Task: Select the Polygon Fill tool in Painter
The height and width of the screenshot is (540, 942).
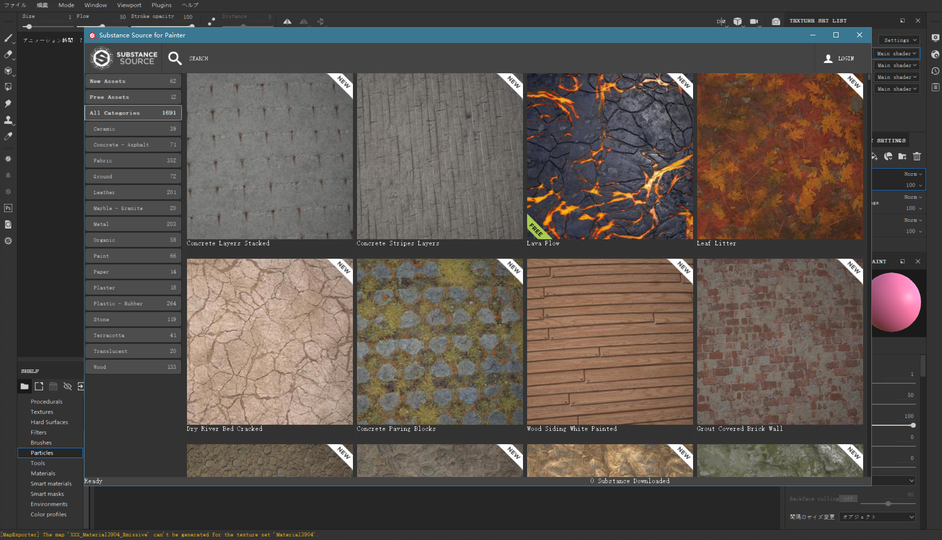Action: pyautogui.click(x=8, y=87)
